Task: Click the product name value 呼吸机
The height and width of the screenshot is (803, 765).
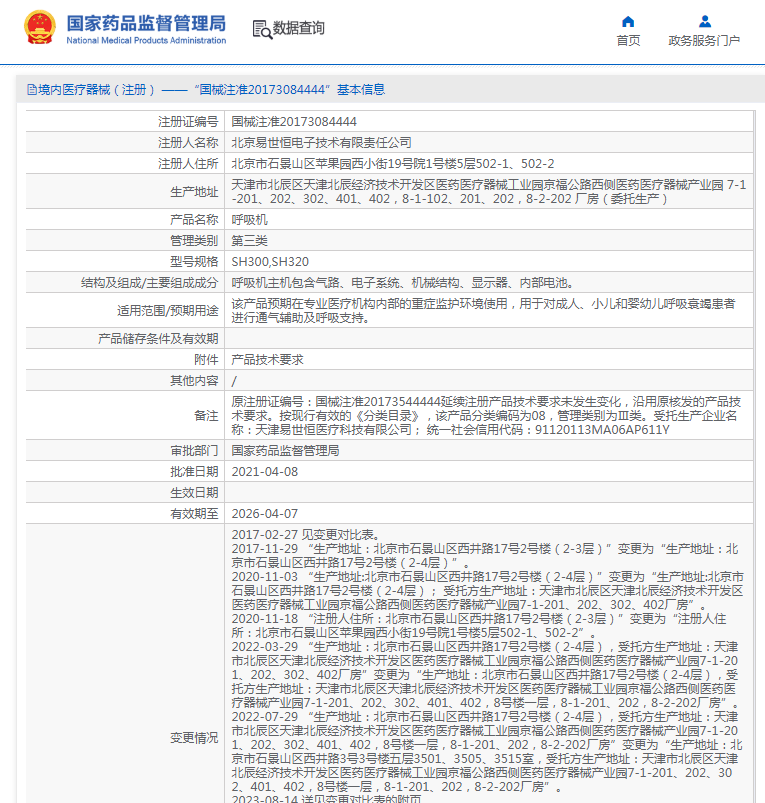Action: click(x=249, y=219)
